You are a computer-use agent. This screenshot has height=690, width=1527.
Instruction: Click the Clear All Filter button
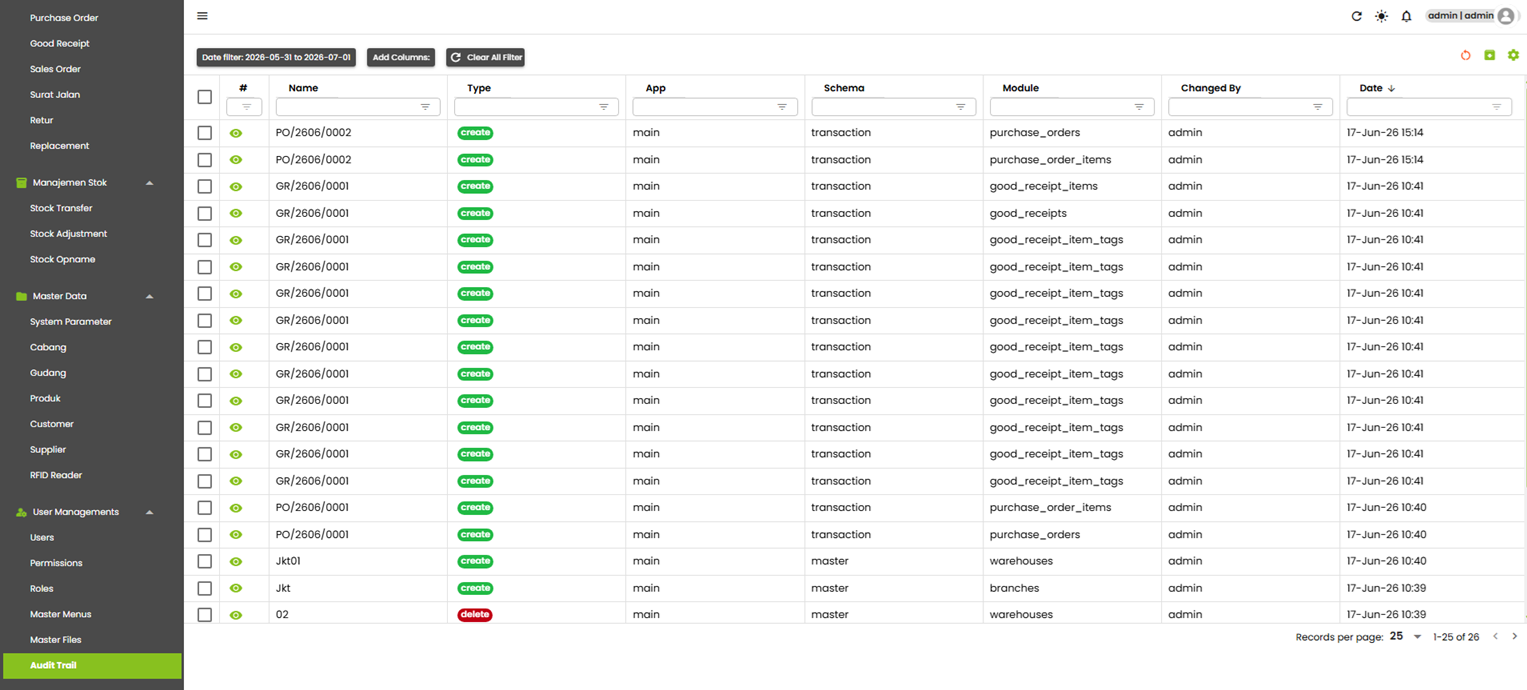485,57
